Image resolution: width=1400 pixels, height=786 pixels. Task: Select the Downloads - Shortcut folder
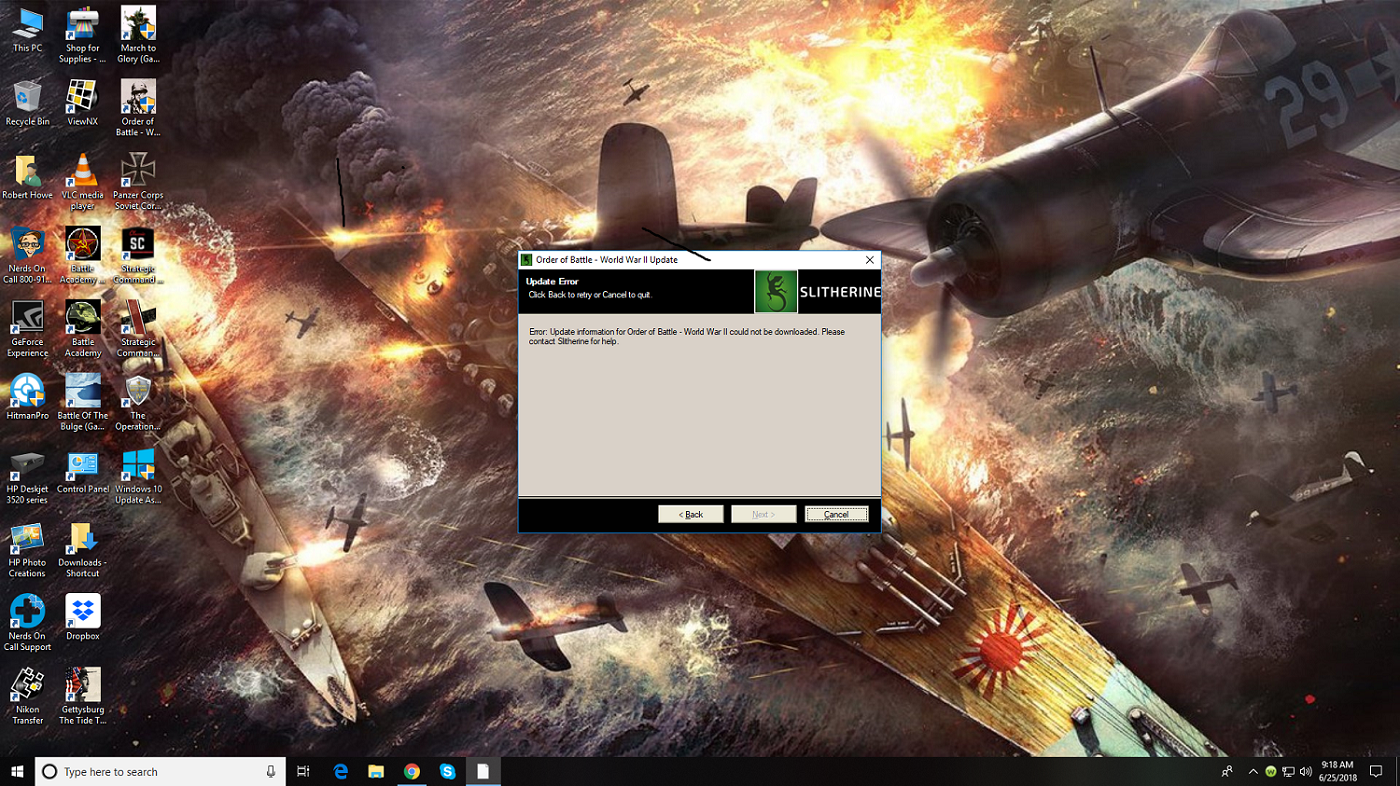coord(82,550)
